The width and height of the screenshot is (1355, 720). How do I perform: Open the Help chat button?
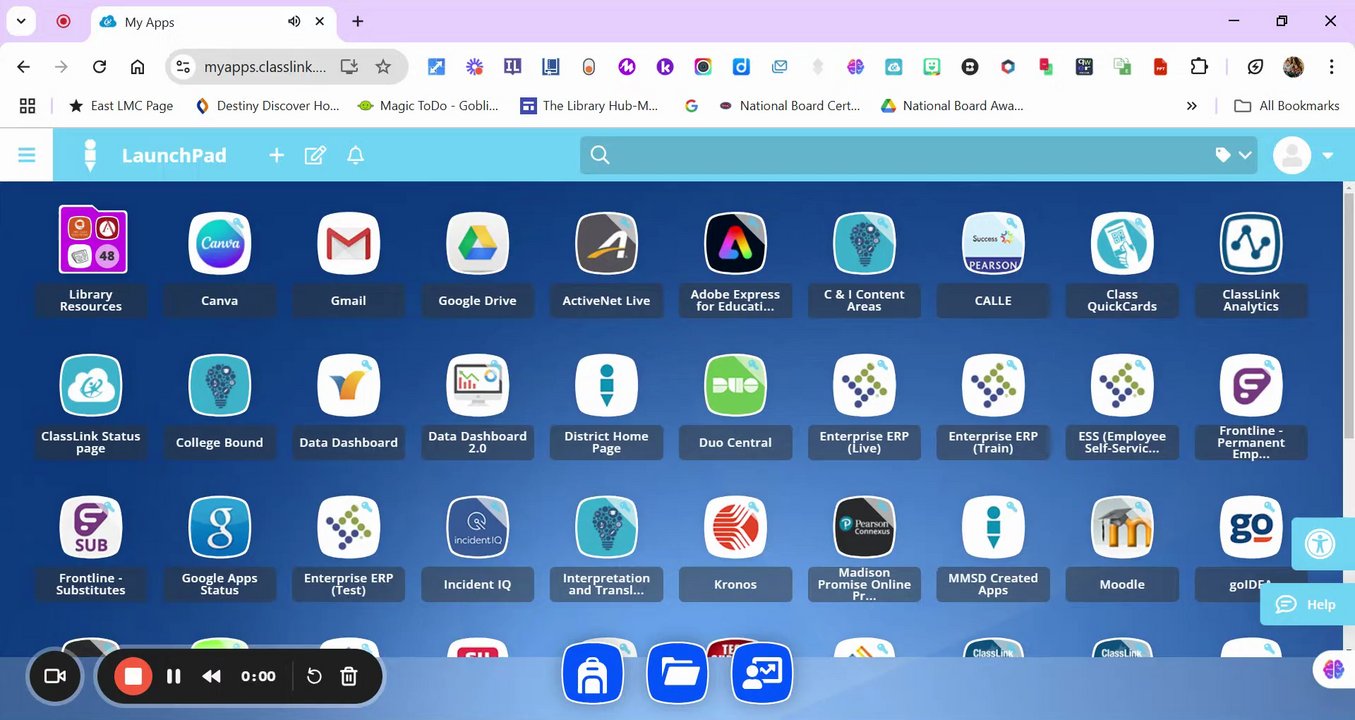(1308, 604)
